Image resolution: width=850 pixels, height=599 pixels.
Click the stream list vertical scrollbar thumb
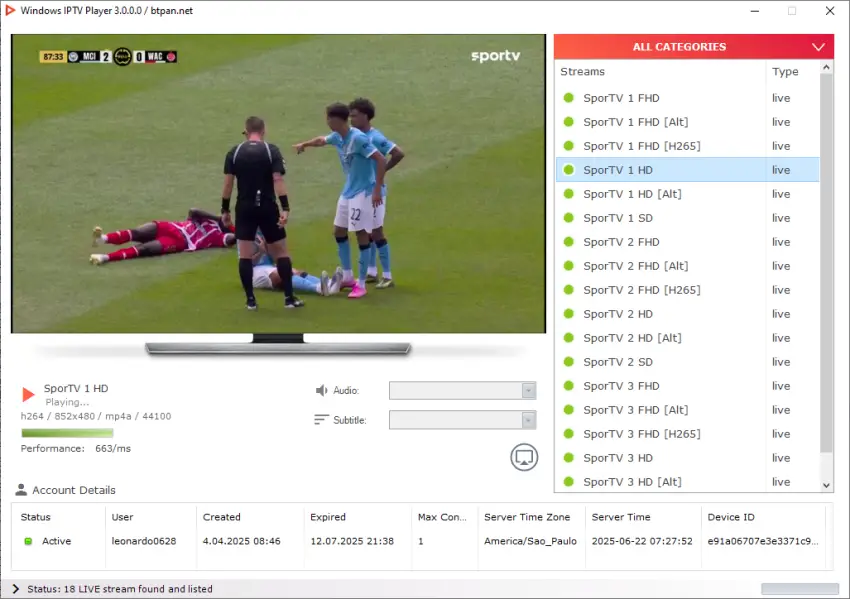click(x=826, y=263)
